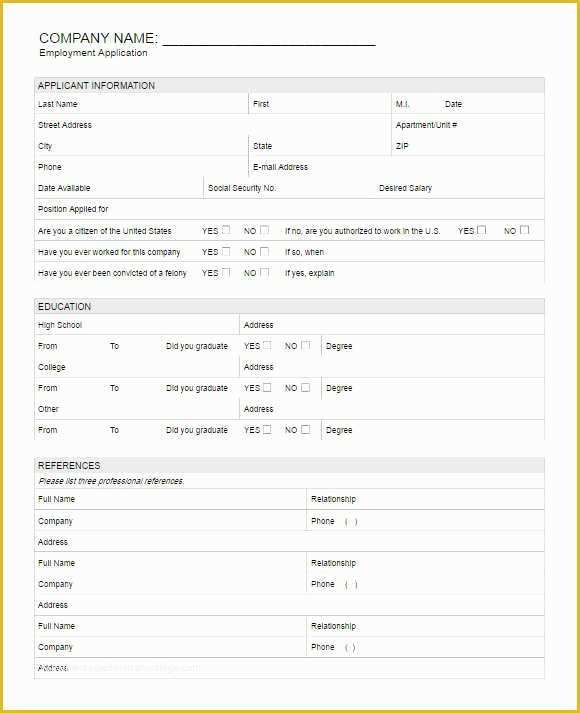
Task: Click the 'If so, when' field
Action: pos(413,251)
